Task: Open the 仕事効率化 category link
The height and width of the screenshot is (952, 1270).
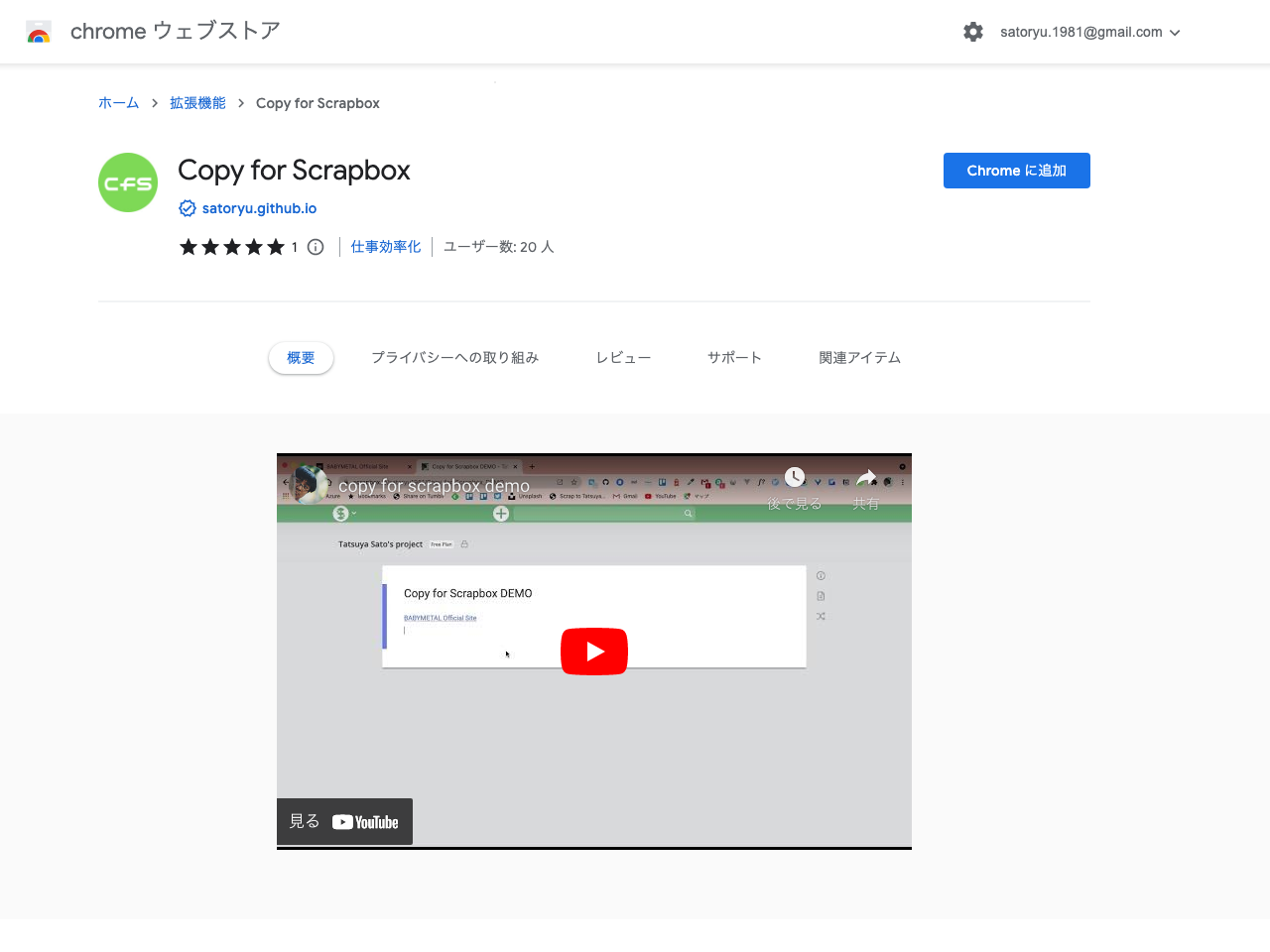Action: pos(386,247)
